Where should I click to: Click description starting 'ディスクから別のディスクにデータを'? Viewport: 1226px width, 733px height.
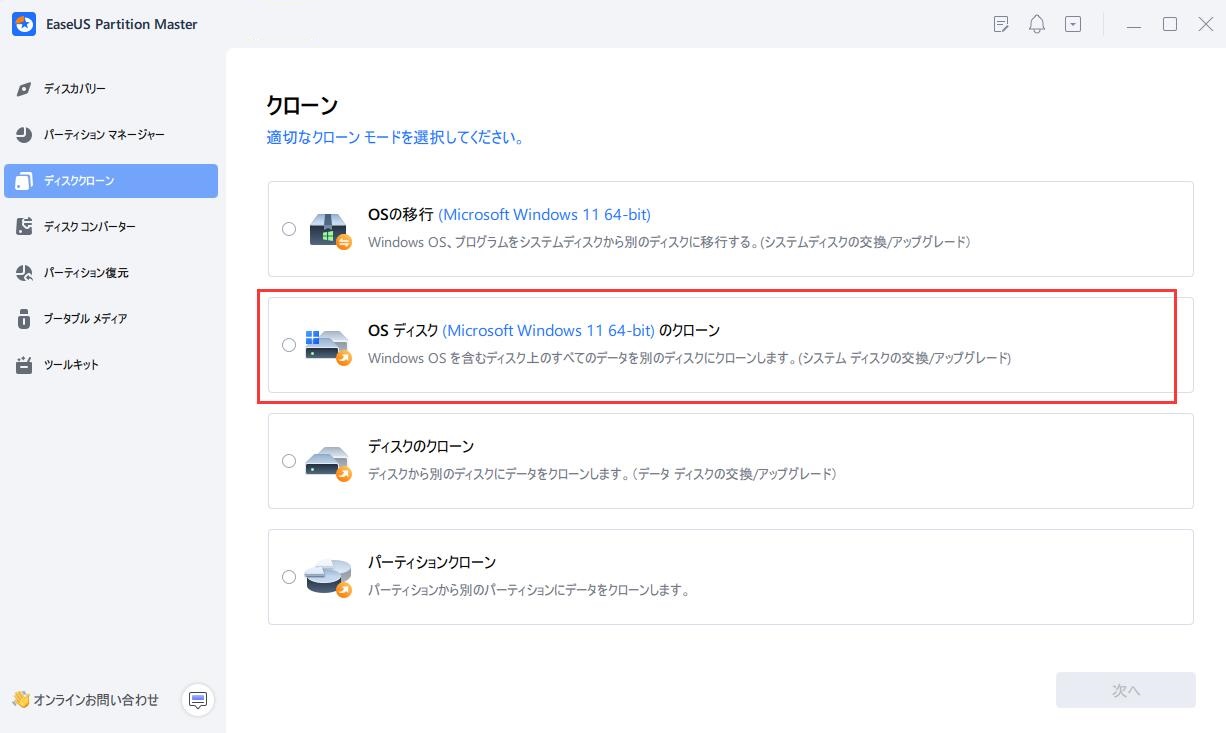click(x=602, y=474)
